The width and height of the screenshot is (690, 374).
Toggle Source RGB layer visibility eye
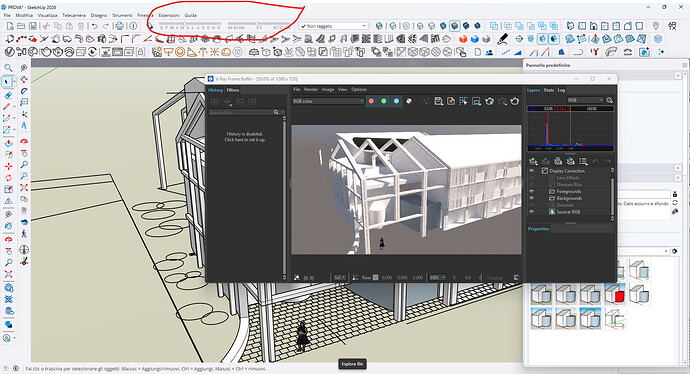532,212
